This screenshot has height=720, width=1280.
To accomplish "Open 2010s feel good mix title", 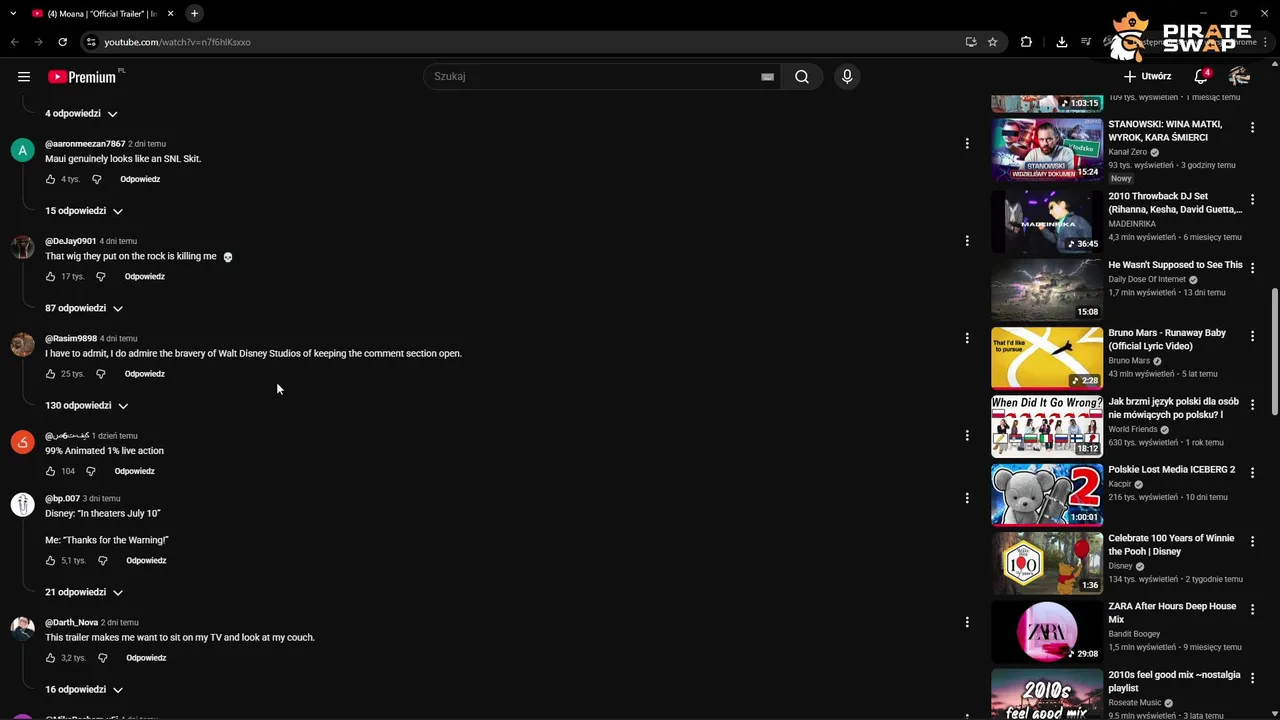I will [1174, 681].
